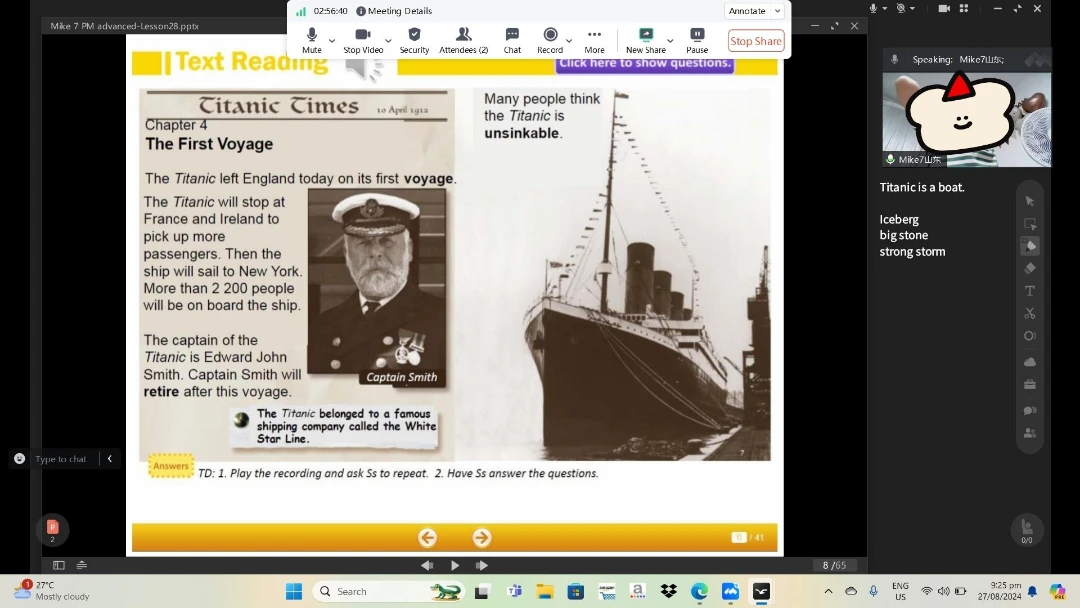Open audio options arrow beside Mute
This screenshot has width=1080, height=608.
332,41
